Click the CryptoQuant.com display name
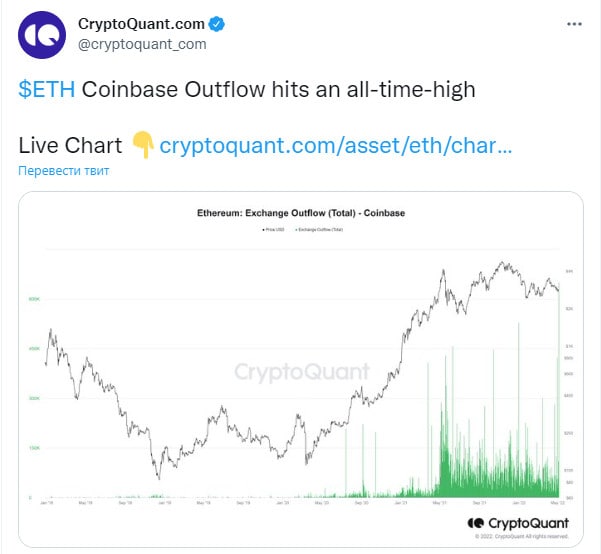601x554 pixels. 141,24
